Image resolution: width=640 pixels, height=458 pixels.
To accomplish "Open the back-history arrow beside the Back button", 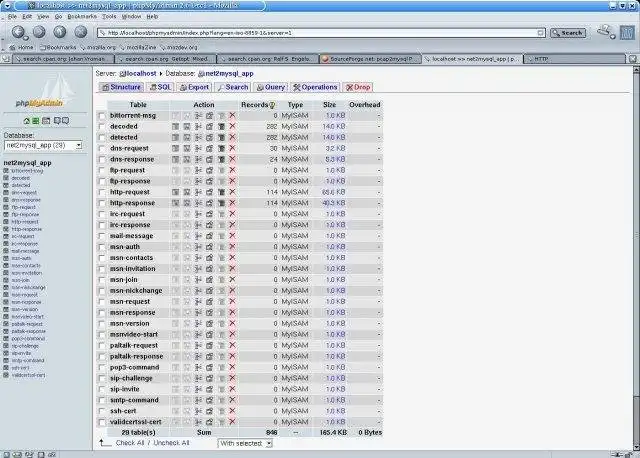I will 26,38.
